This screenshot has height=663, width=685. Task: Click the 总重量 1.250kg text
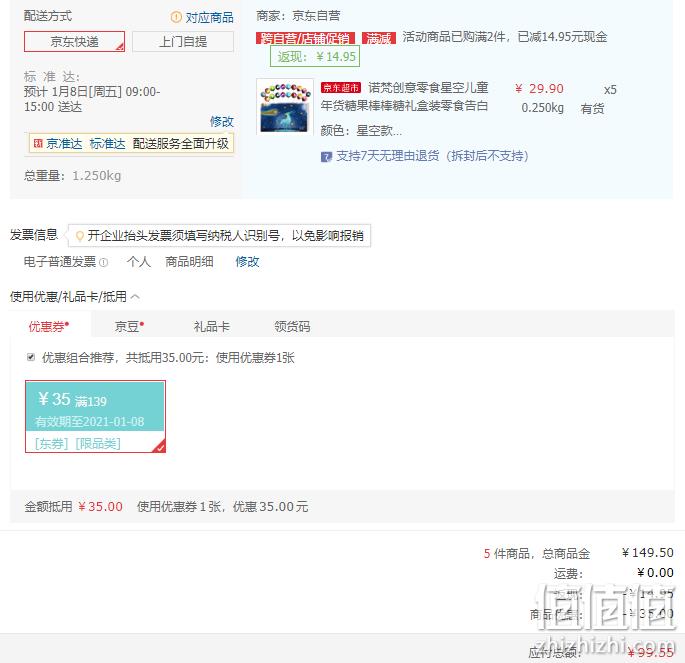pos(73,176)
